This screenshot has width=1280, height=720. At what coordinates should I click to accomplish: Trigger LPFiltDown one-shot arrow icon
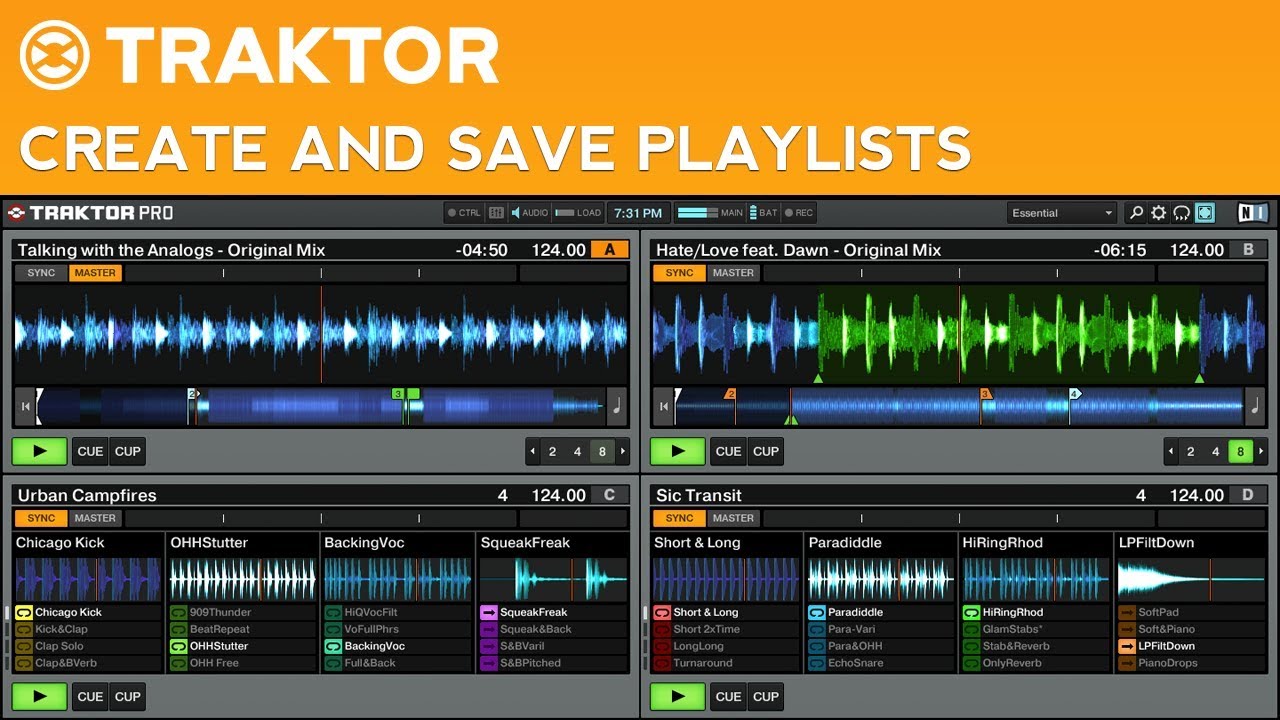click(1127, 646)
